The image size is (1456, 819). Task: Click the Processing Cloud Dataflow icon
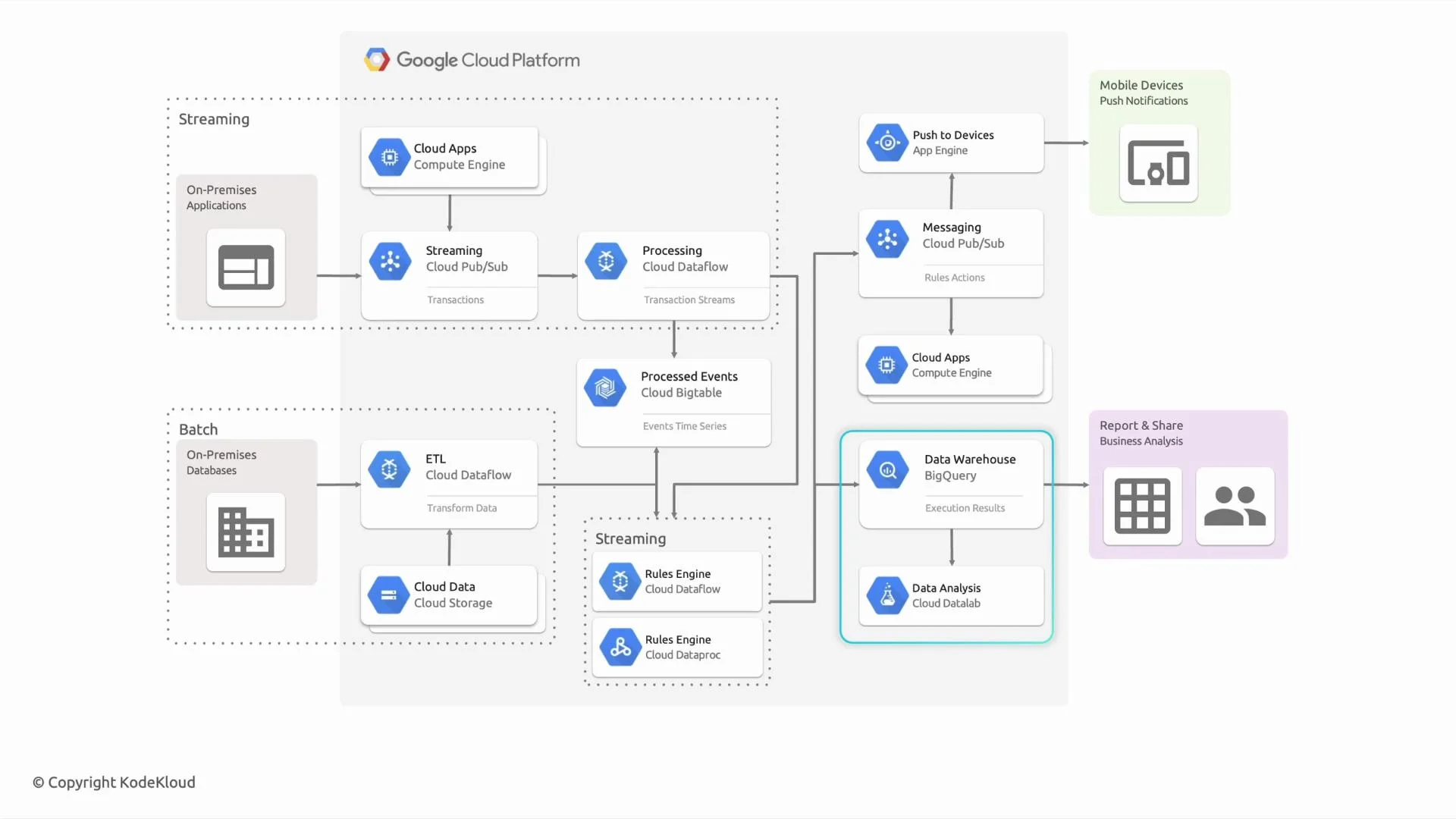pos(606,261)
